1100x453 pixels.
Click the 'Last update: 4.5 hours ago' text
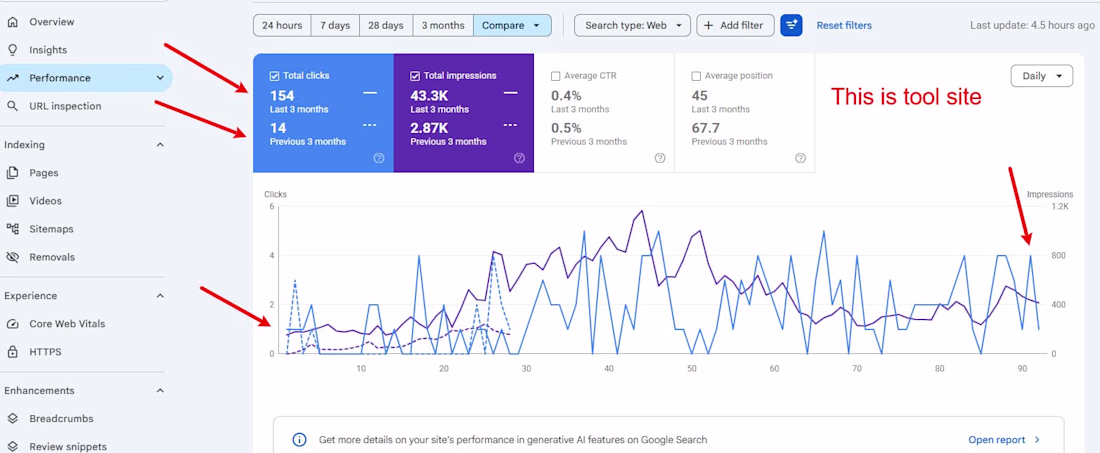coord(1032,25)
